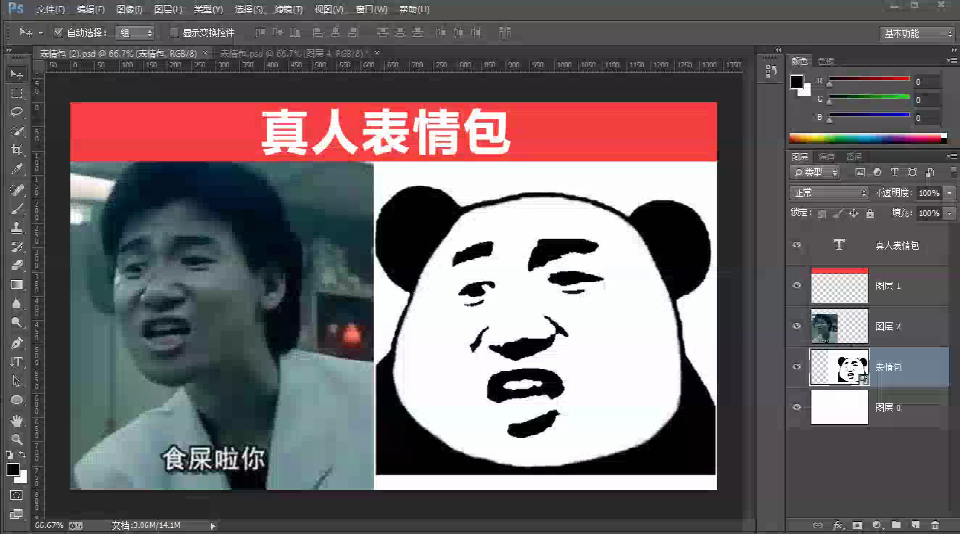
Task: Select the Crop tool
Action: tap(17, 150)
